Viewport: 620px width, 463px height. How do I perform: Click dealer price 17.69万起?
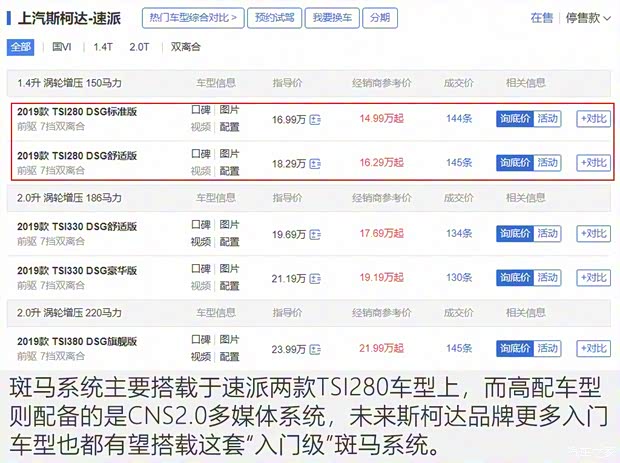click(x=382, y=233)
